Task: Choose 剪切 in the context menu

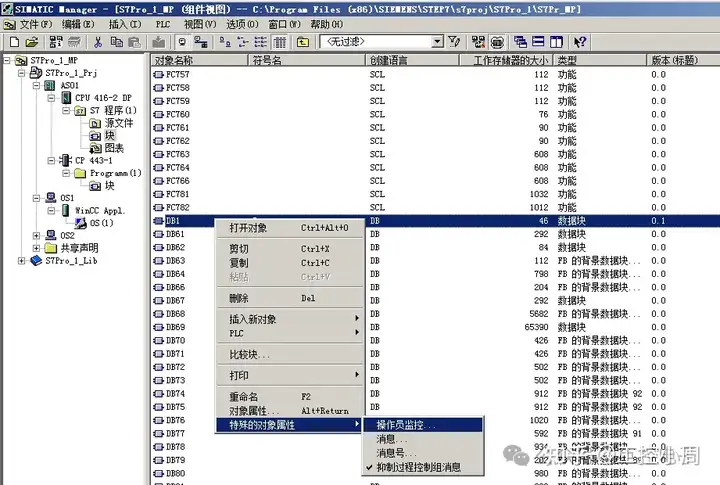Action: pos(289,249)
